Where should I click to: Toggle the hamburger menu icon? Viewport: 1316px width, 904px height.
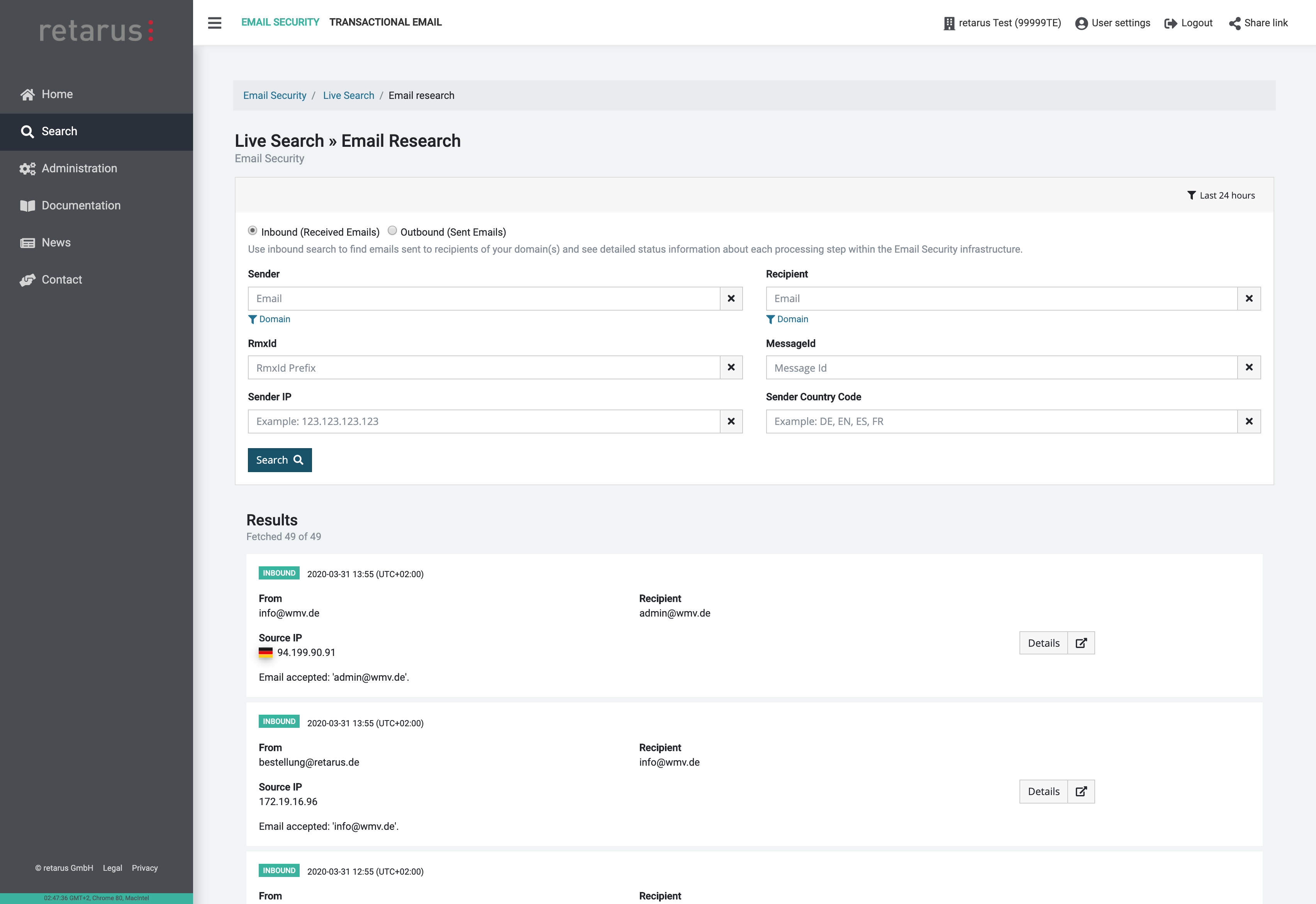click(215, 23)
